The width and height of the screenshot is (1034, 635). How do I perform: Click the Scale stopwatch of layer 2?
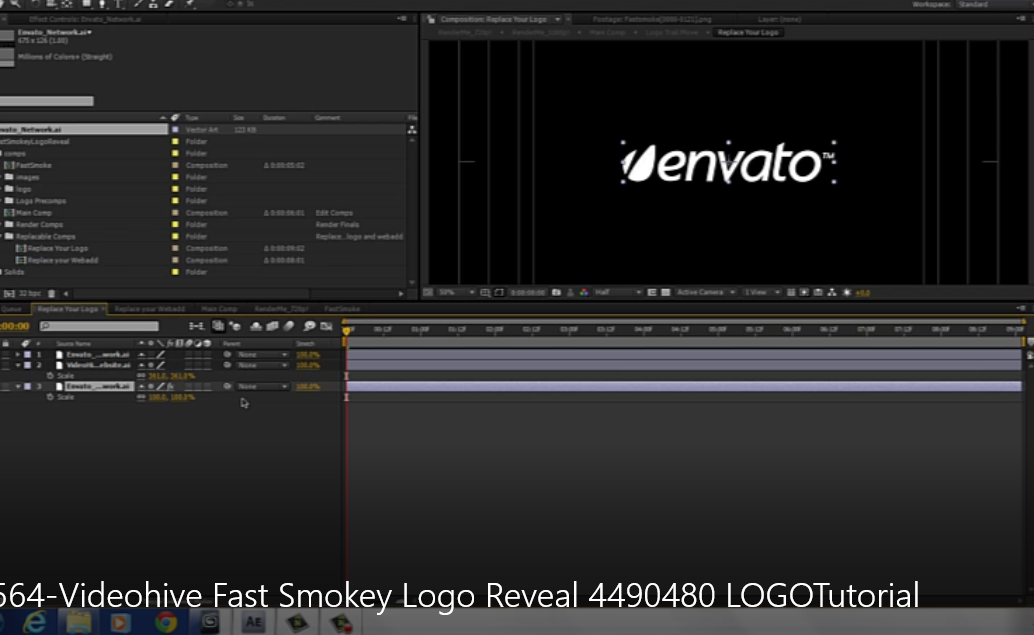click(x=50, y=376)
